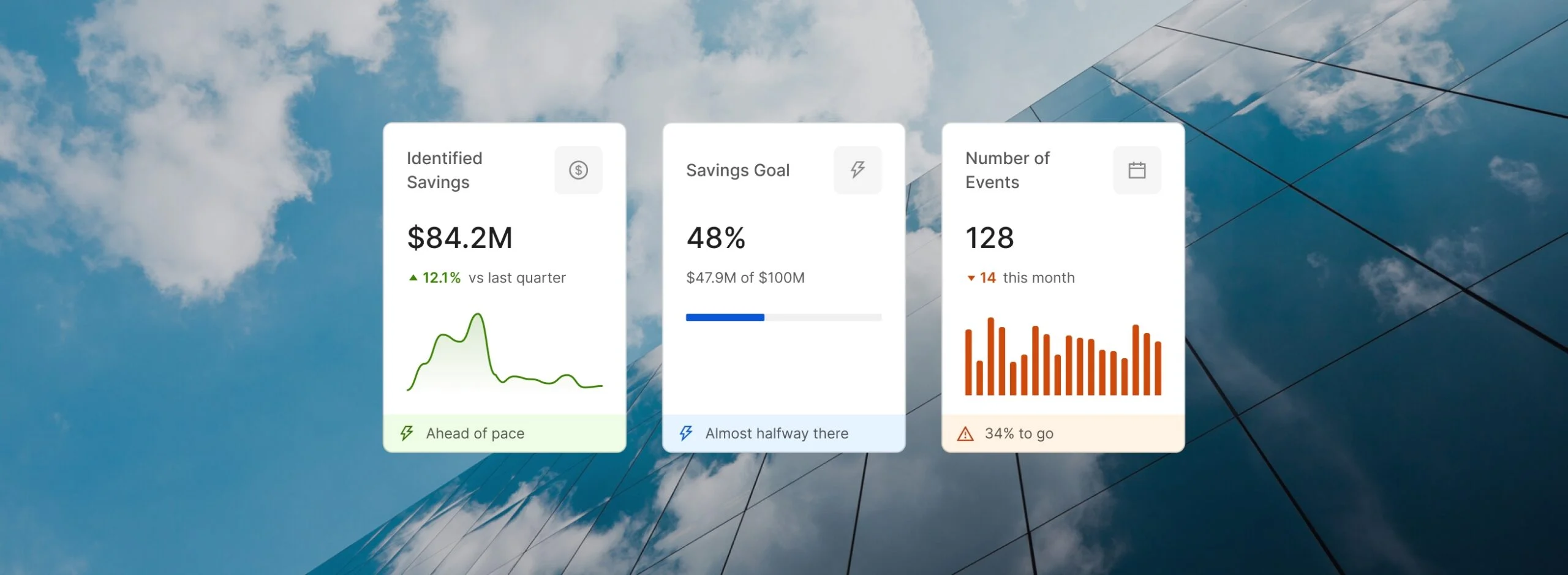The width and height of the screenshot is (1568, 575).
Task: Click the "Savings Goal" card title
Action: (738, 170)
